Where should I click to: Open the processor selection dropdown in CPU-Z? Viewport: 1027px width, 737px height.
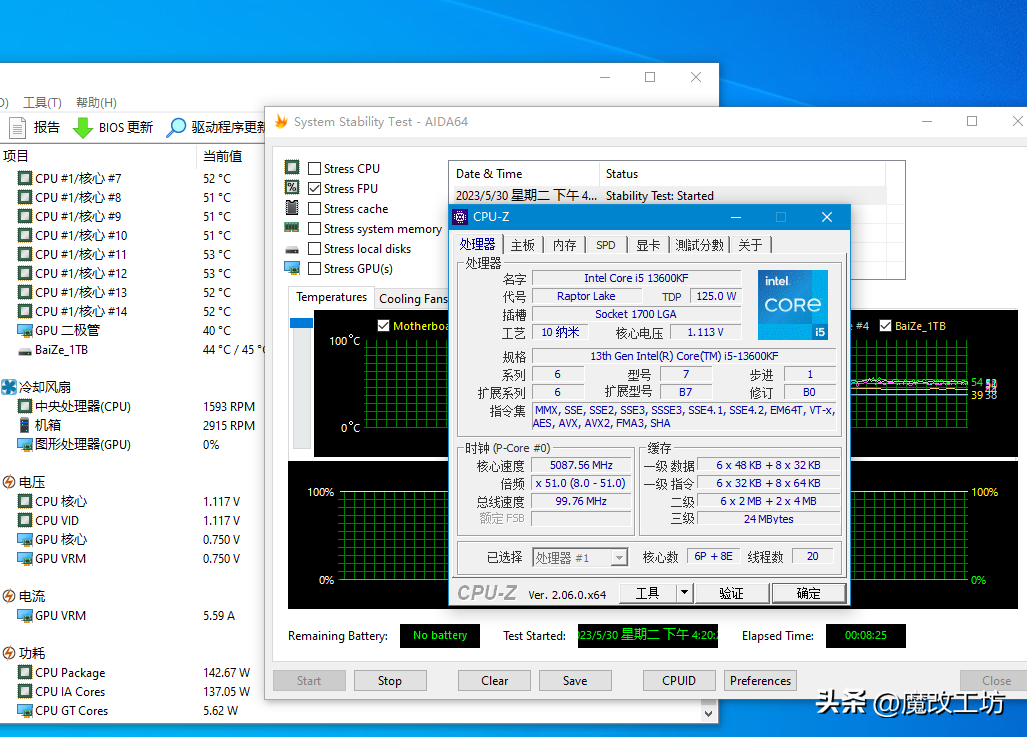pyautogui.click(x=619, y=558)
